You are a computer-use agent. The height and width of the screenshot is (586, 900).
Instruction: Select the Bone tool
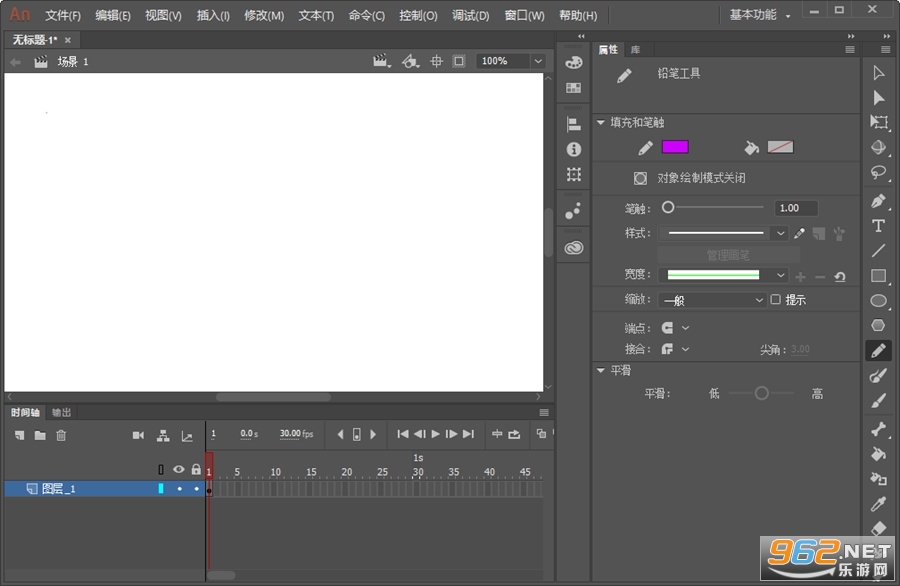(878, 429)
